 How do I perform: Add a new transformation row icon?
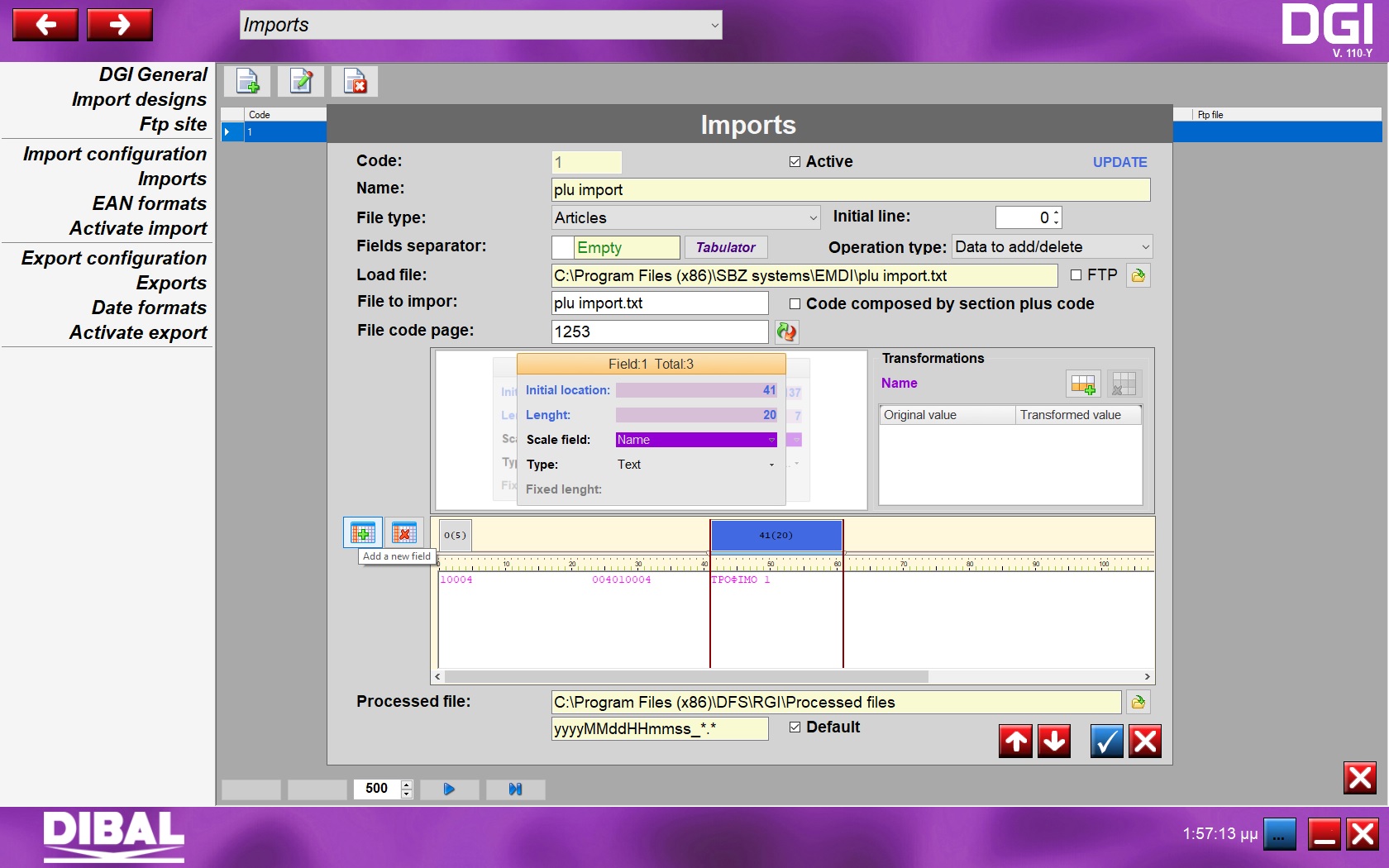pyautogui.click(x=1083, y=384)
